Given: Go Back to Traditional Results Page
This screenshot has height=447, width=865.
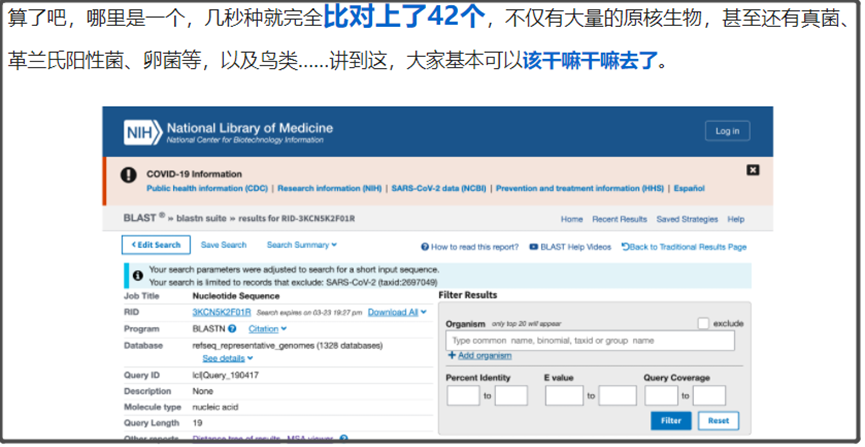Looking at the screenshot, I should click(x=684, y=247).
